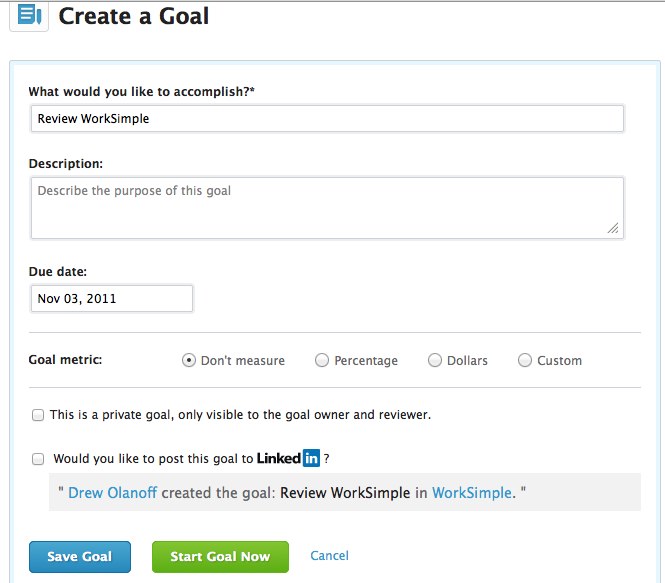Select the Don't measure radio button

(188, 361)
